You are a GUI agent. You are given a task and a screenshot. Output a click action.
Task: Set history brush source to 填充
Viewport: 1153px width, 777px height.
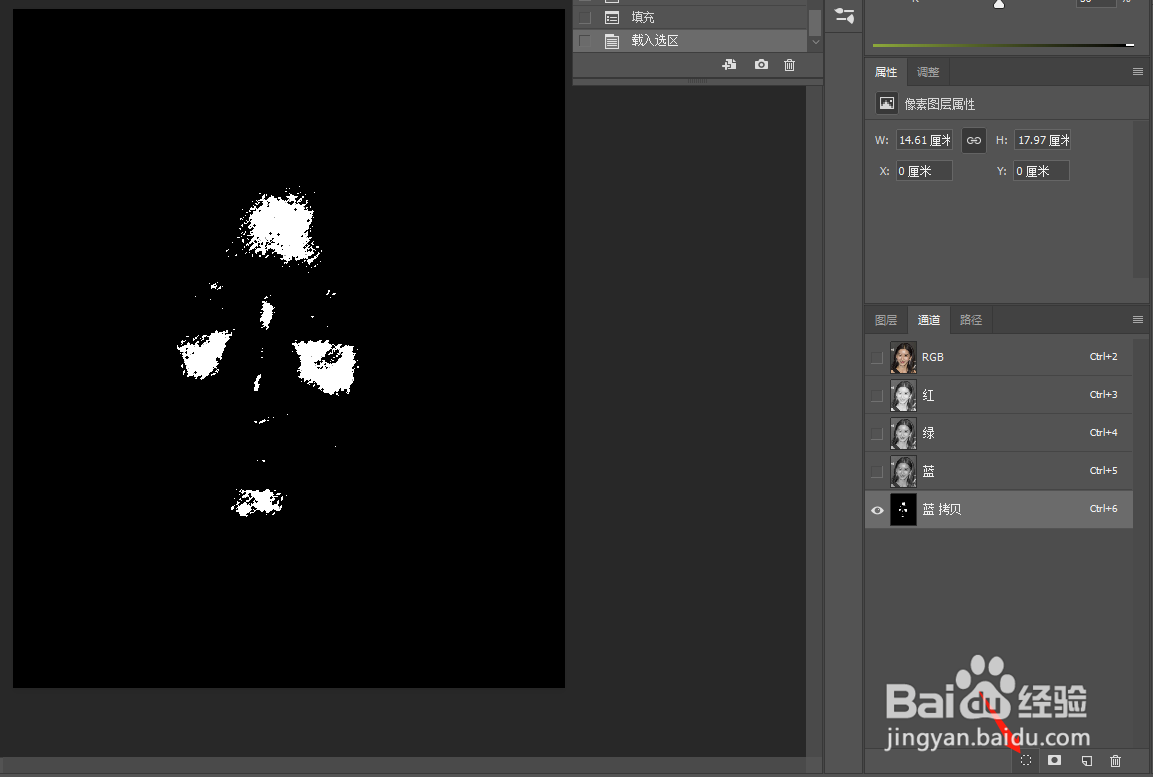tap(585, 18)
